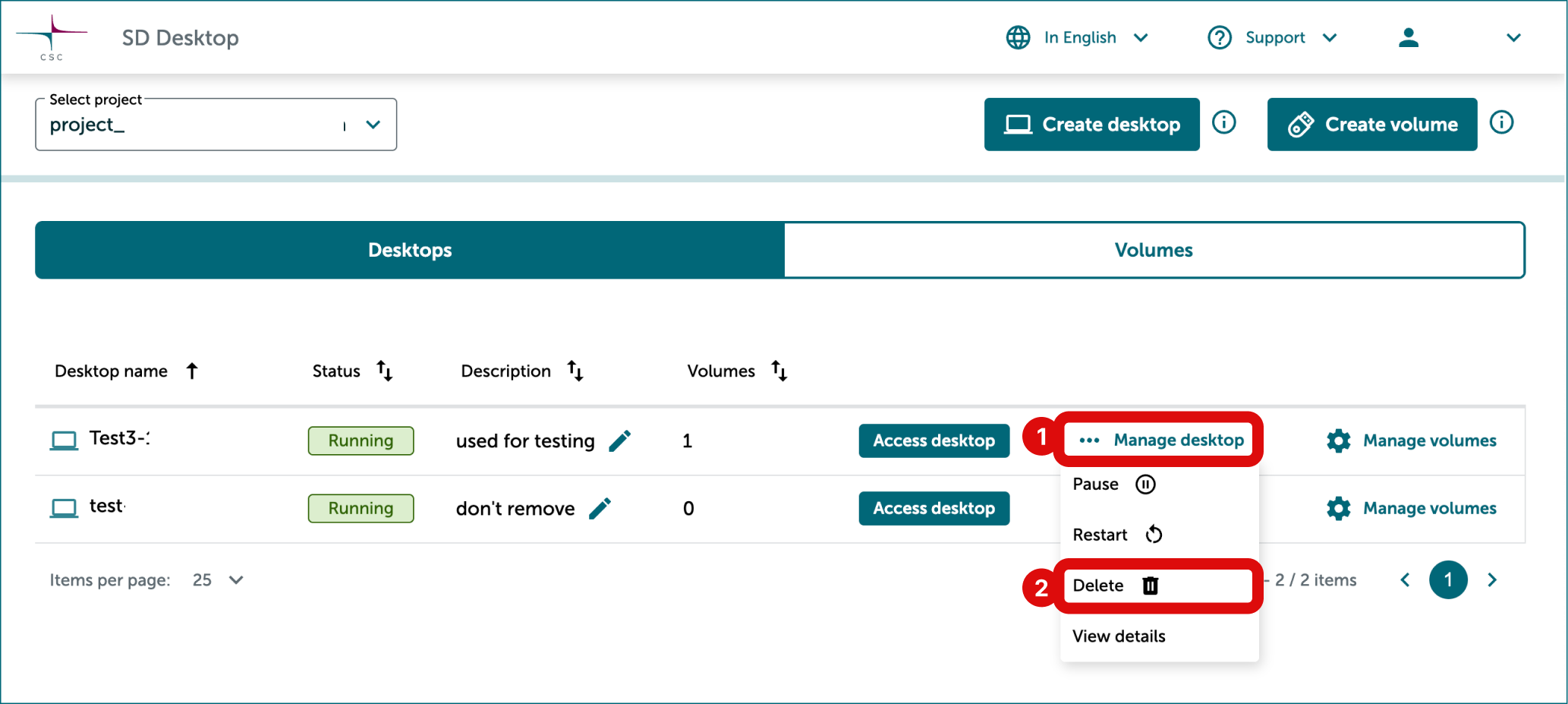Expand the In English language dropdown
1568x704 pixels.
click(1141, 37)
